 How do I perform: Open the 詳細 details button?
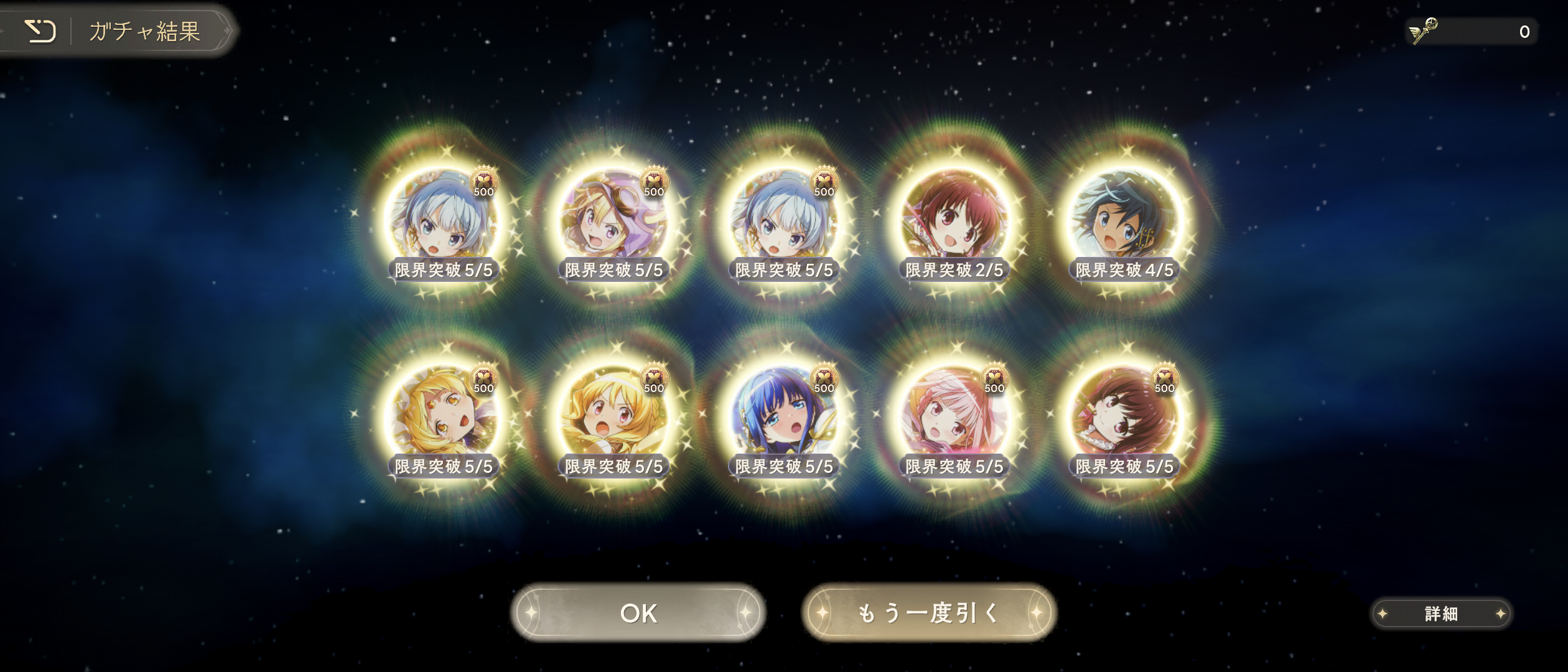(x=1441, y=614)
